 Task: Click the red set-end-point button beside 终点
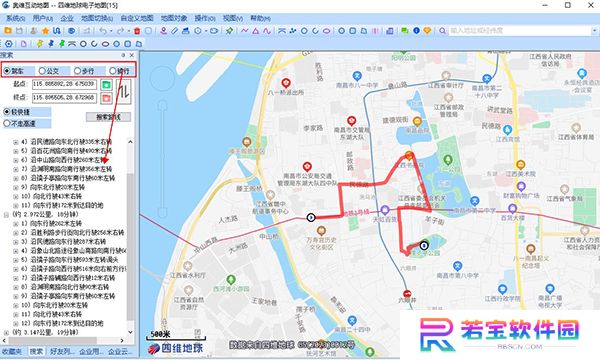[106, 98]
